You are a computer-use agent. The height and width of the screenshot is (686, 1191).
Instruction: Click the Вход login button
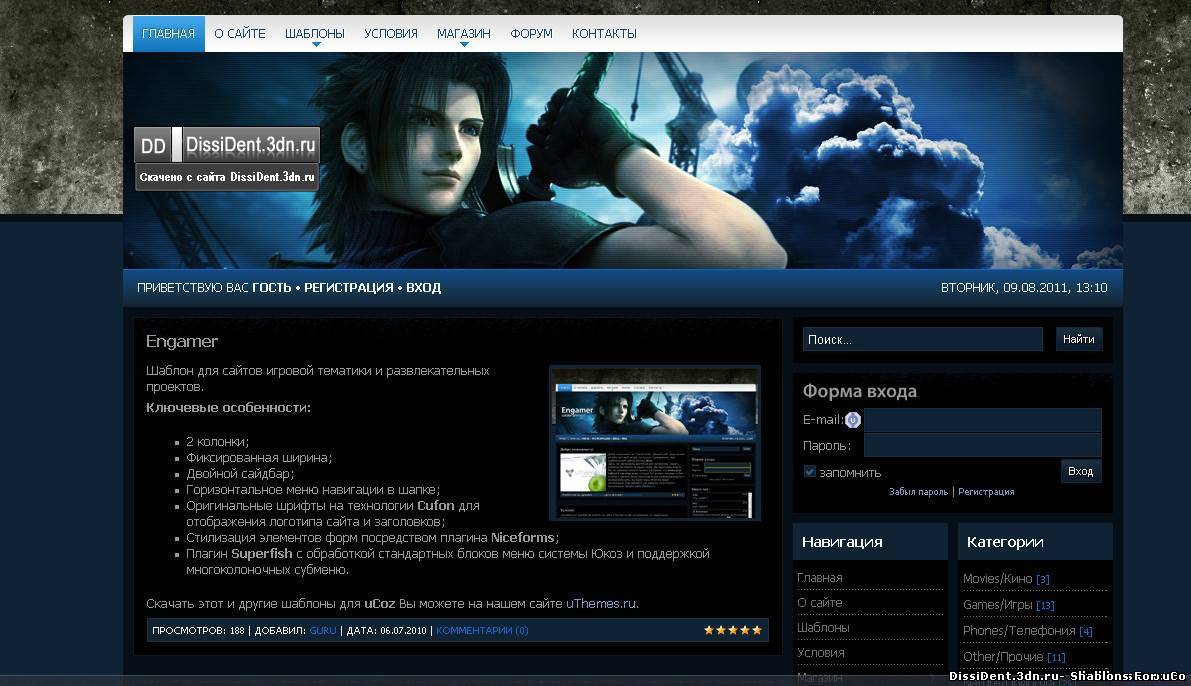click(1080, 472)
